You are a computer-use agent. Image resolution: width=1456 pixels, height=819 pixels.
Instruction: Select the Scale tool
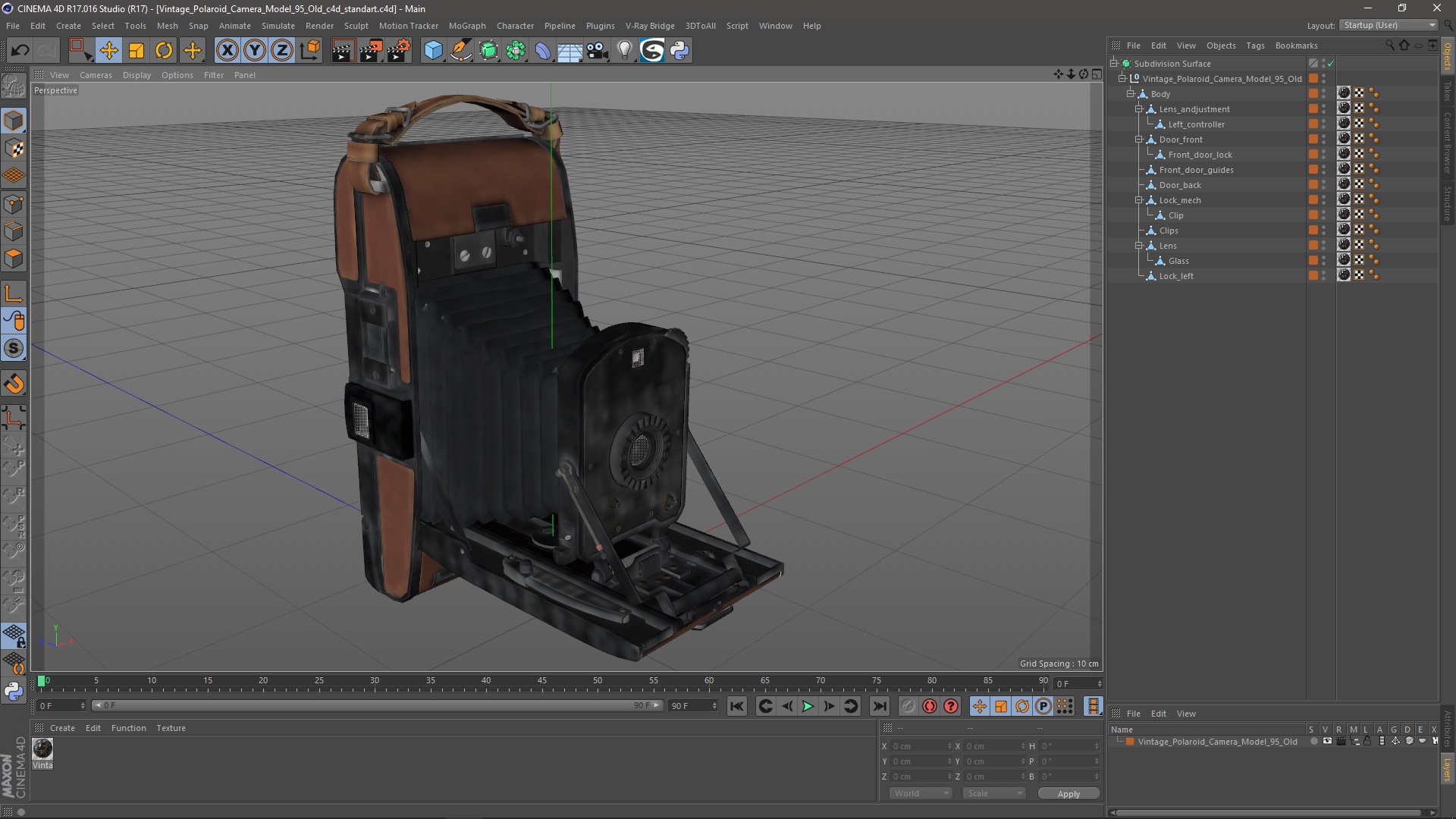pos(136,51)
